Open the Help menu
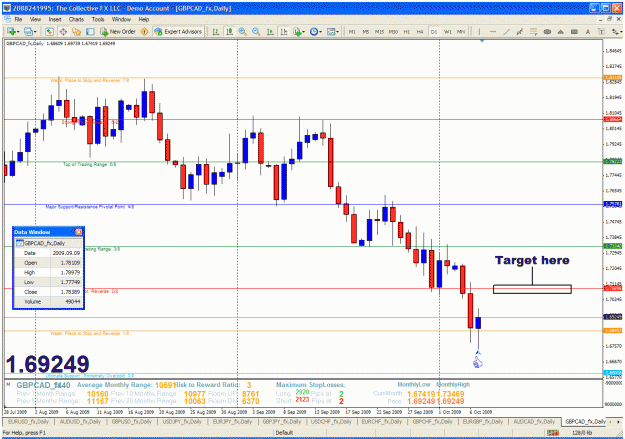The width and height of the screenshot is (625, 439). (144, 19)
